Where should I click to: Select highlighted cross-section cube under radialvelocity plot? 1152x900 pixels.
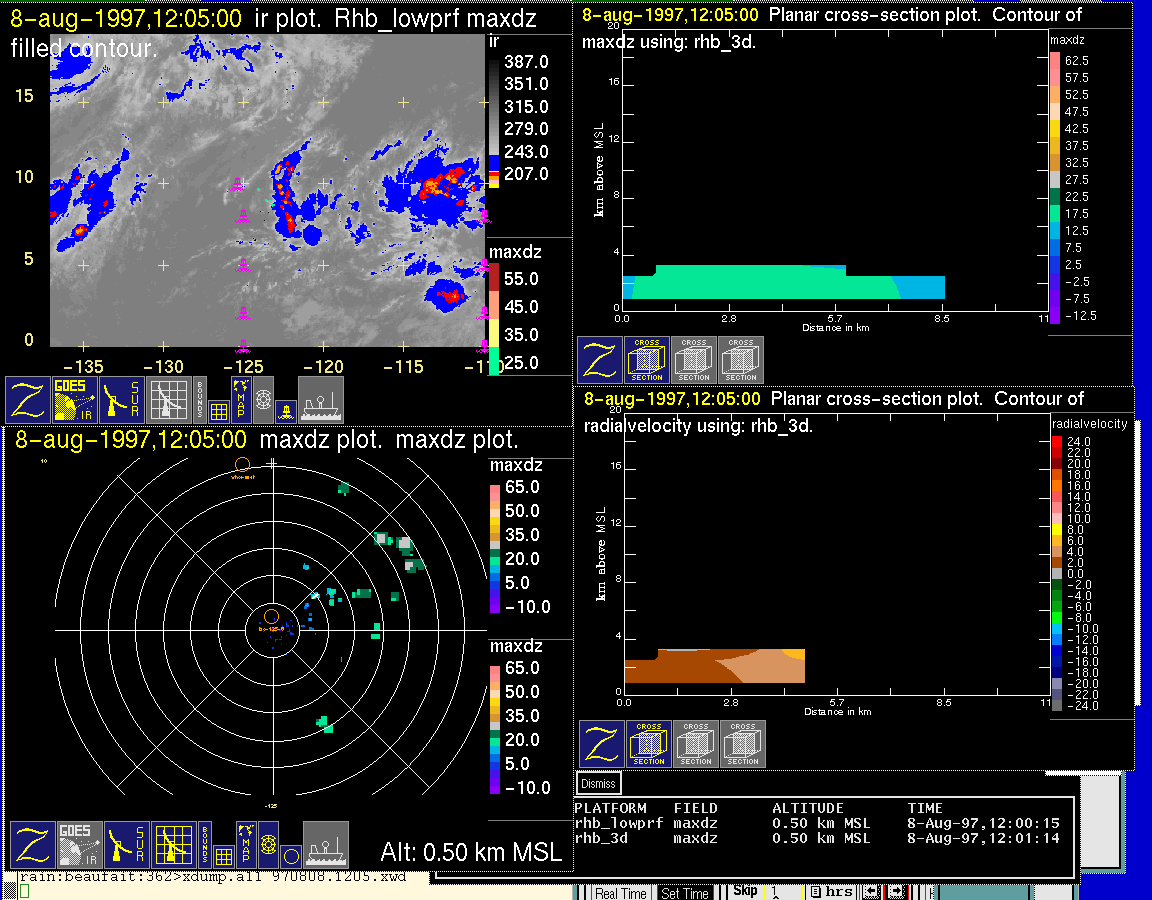tap(649, 744)
